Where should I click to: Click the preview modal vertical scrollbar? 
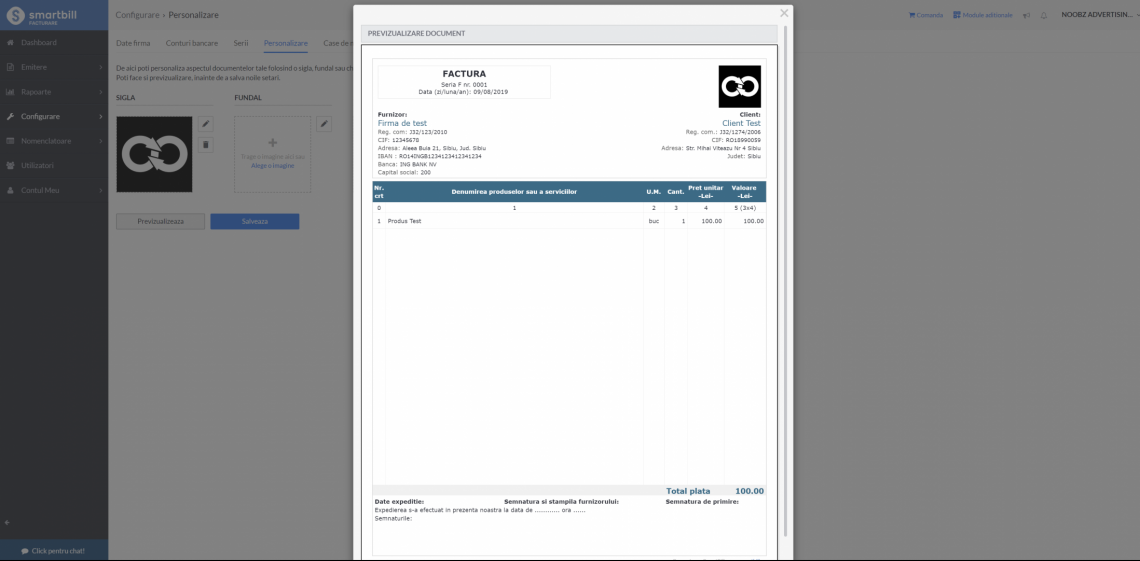(785, 280)
